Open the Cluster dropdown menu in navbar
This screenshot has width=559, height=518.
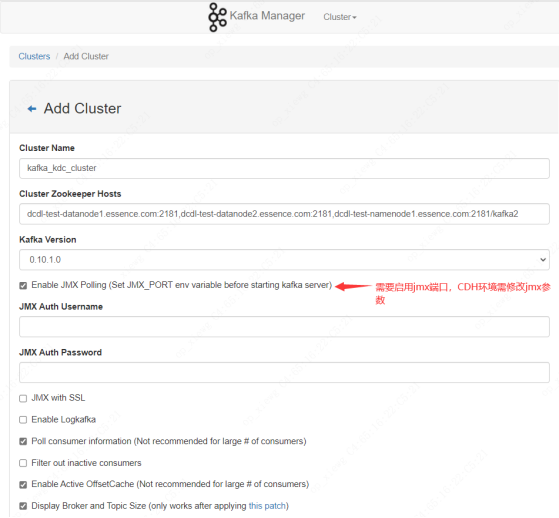tap(340, 17)
